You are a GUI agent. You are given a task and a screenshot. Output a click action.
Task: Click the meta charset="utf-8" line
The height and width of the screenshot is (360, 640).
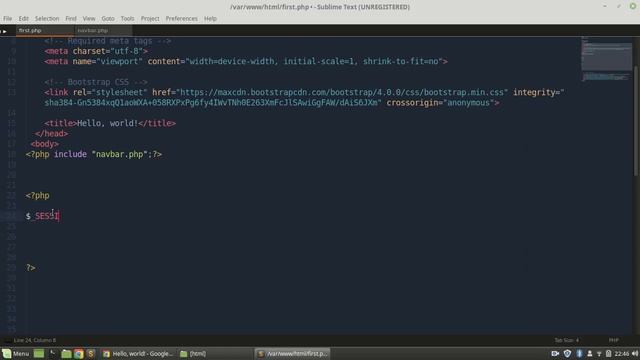click(x=96, y=51)
